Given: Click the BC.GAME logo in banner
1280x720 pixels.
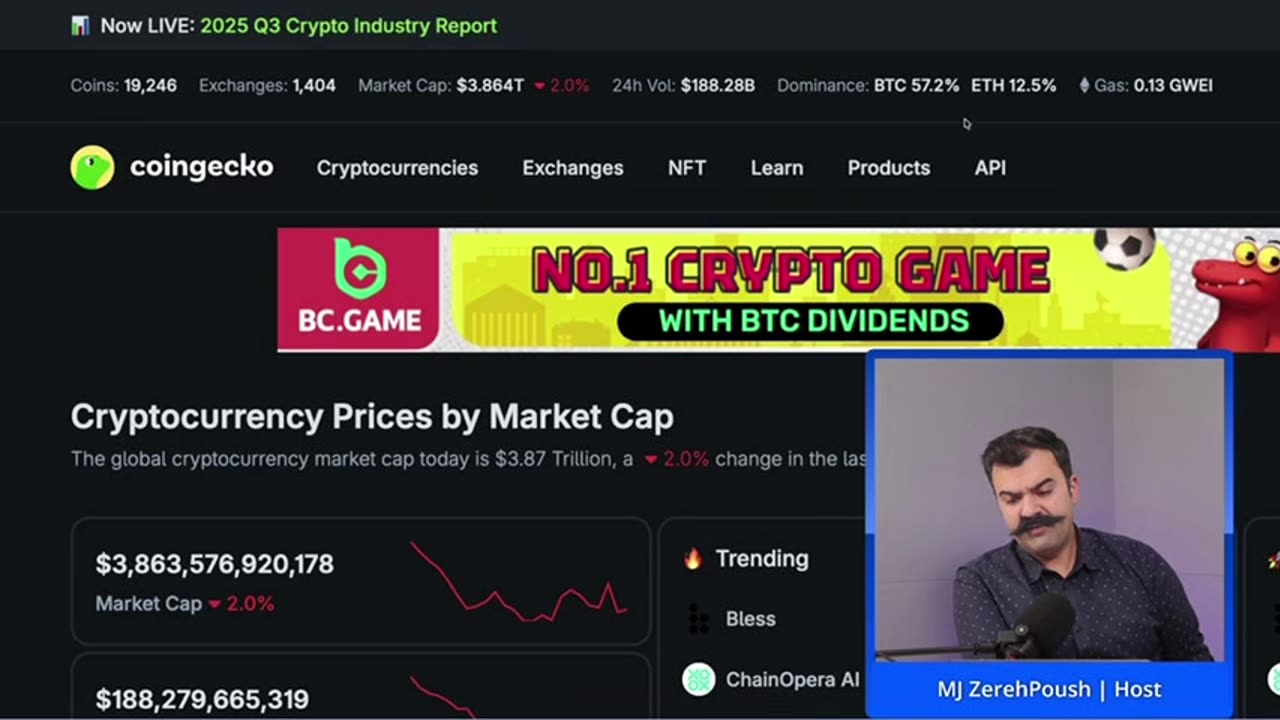Looking at the screenshot, I should pyautogui.click(x=359, y=289).
